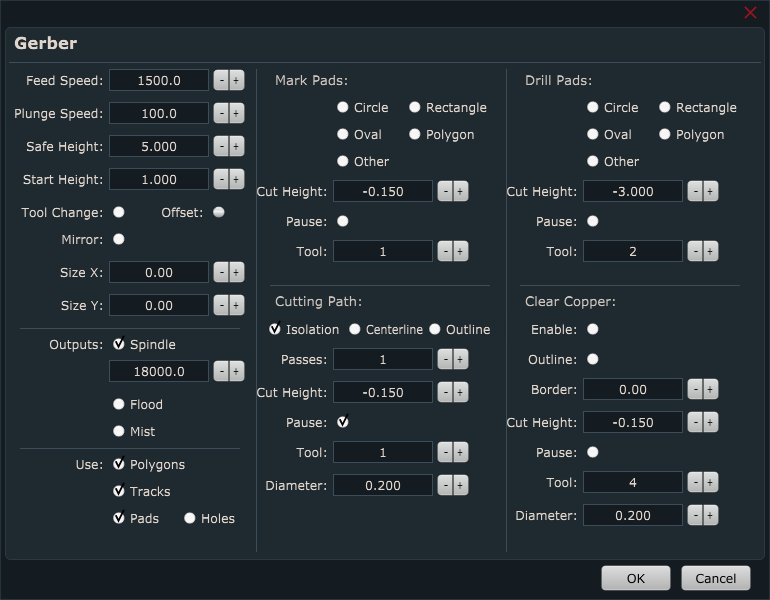
Task: Turn on Flood coolant output
Action: 119,404
